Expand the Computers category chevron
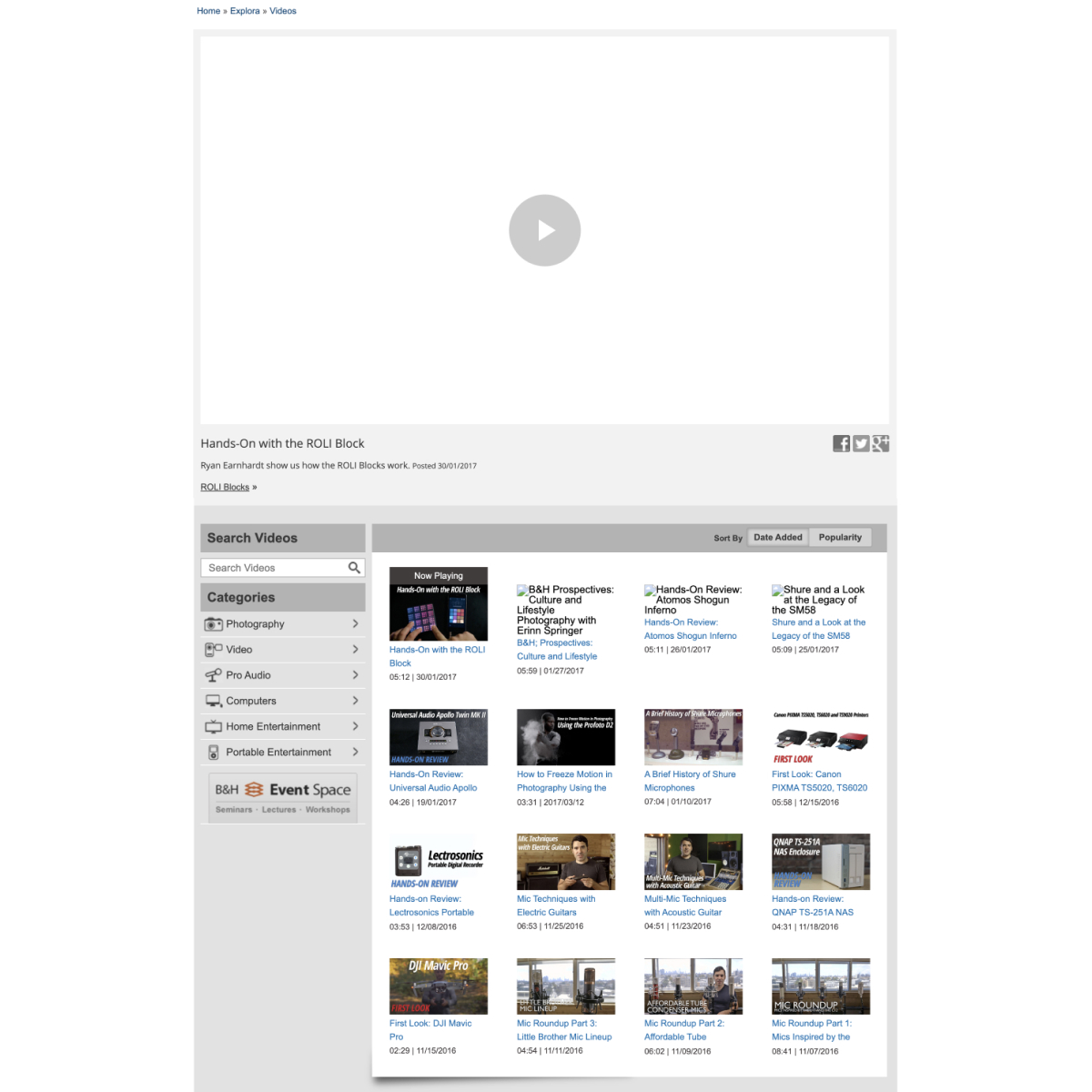The height and width of the screenshot is (1092, 1092). [355, 701]
